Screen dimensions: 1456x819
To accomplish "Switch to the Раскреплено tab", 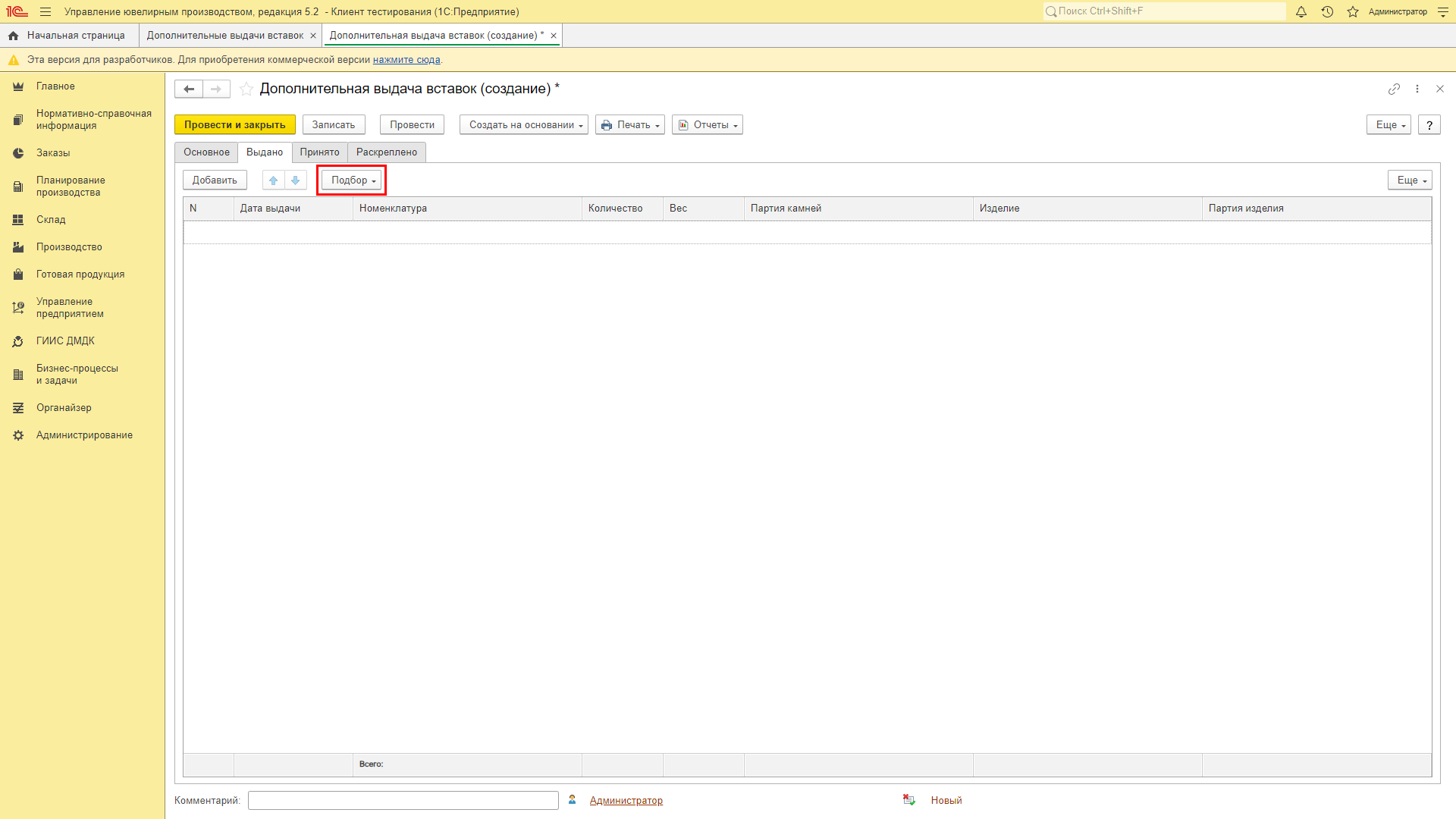I will [387, 152].
